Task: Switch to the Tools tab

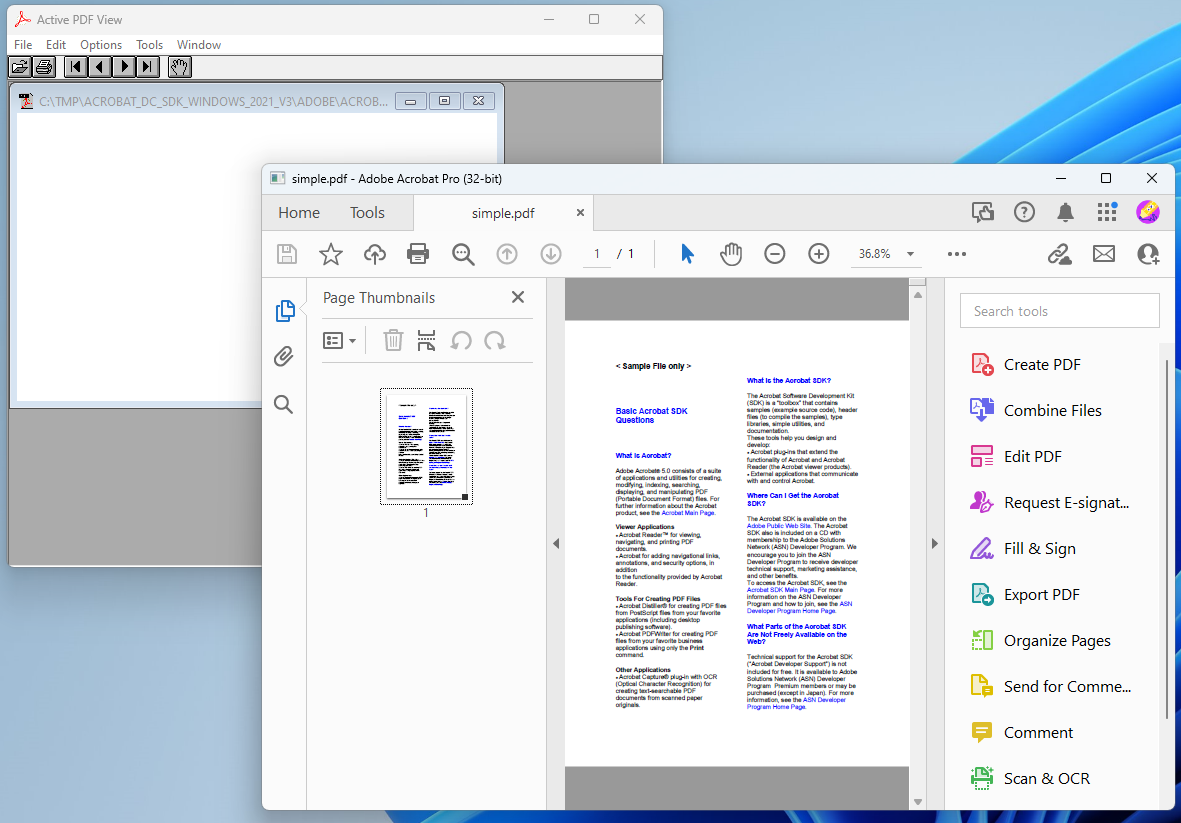Action: 367,212
